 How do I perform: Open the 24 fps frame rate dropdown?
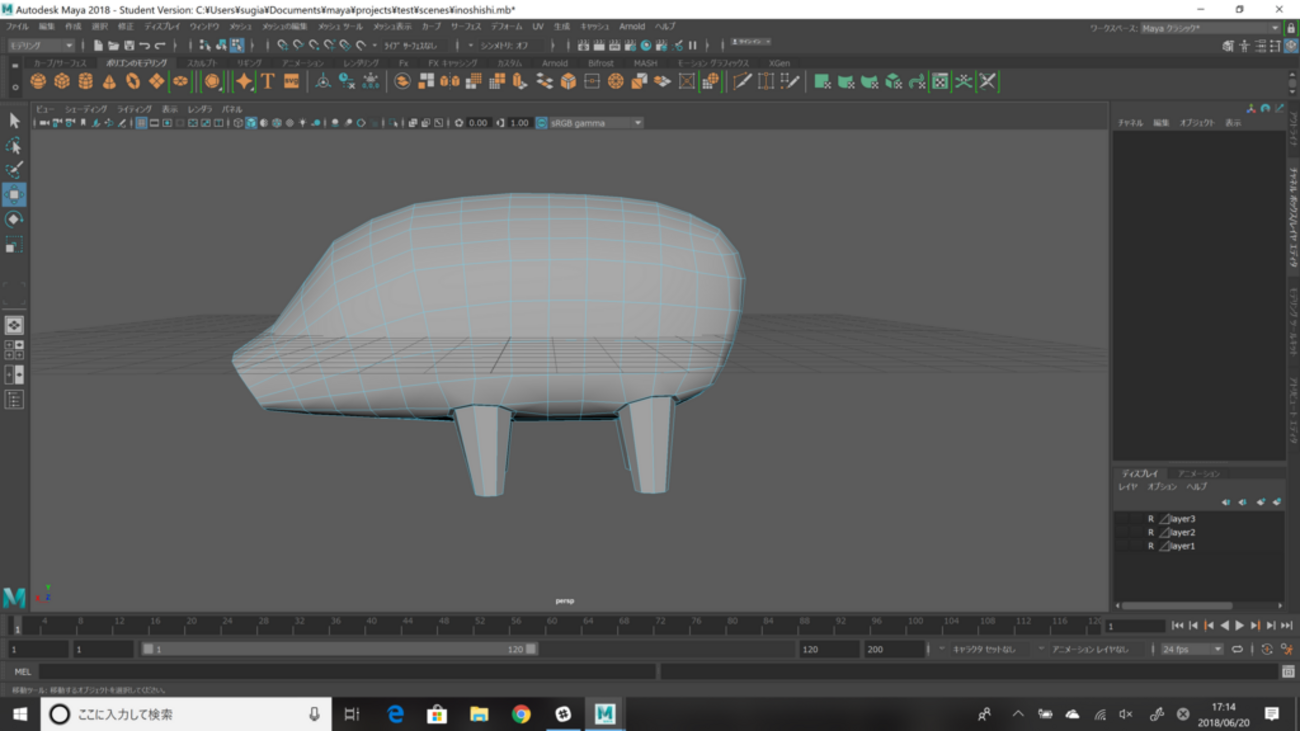click(x=1193, y=649)
